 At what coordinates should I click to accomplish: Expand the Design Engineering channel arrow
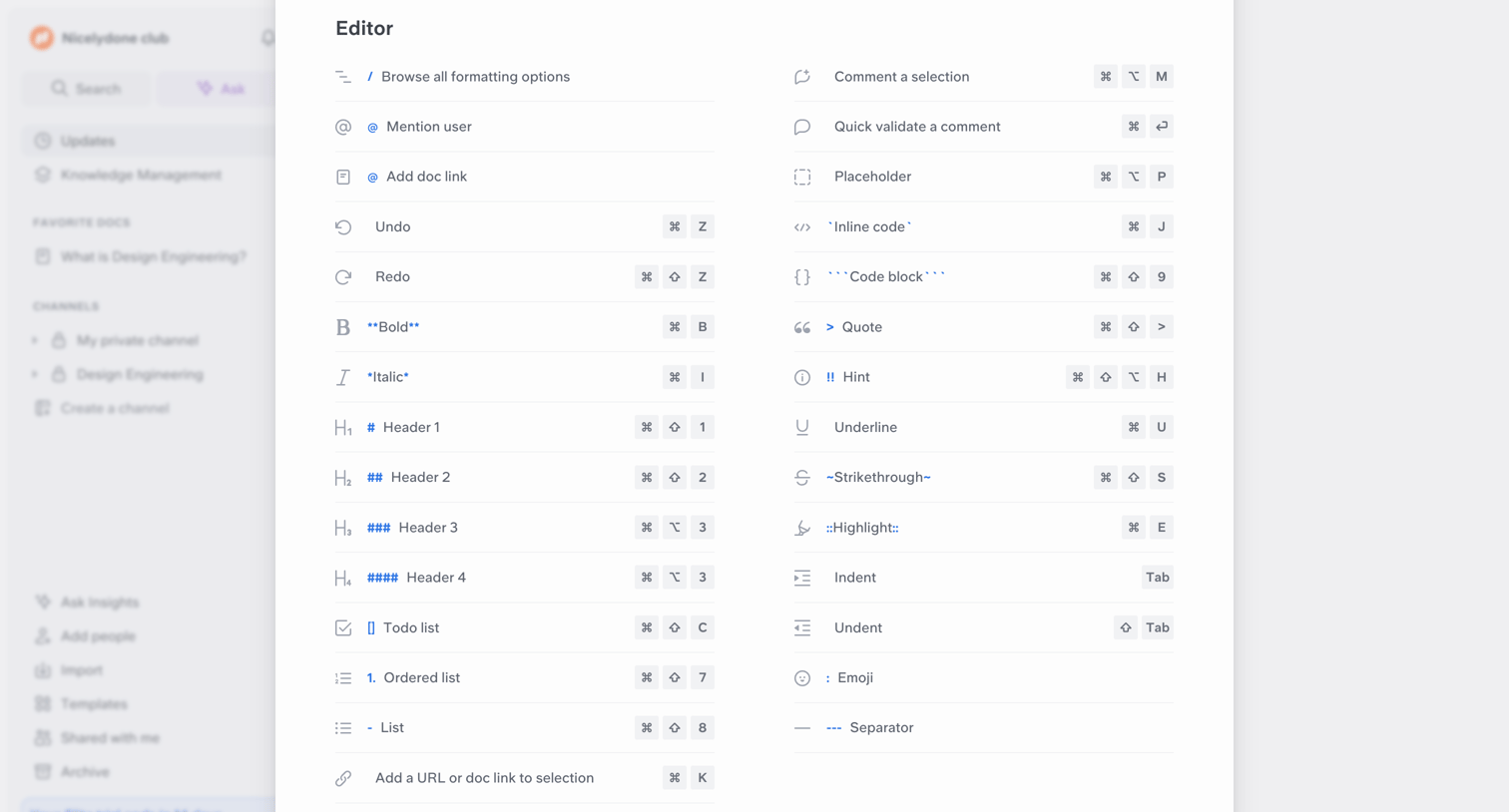[x=35, y=375]
